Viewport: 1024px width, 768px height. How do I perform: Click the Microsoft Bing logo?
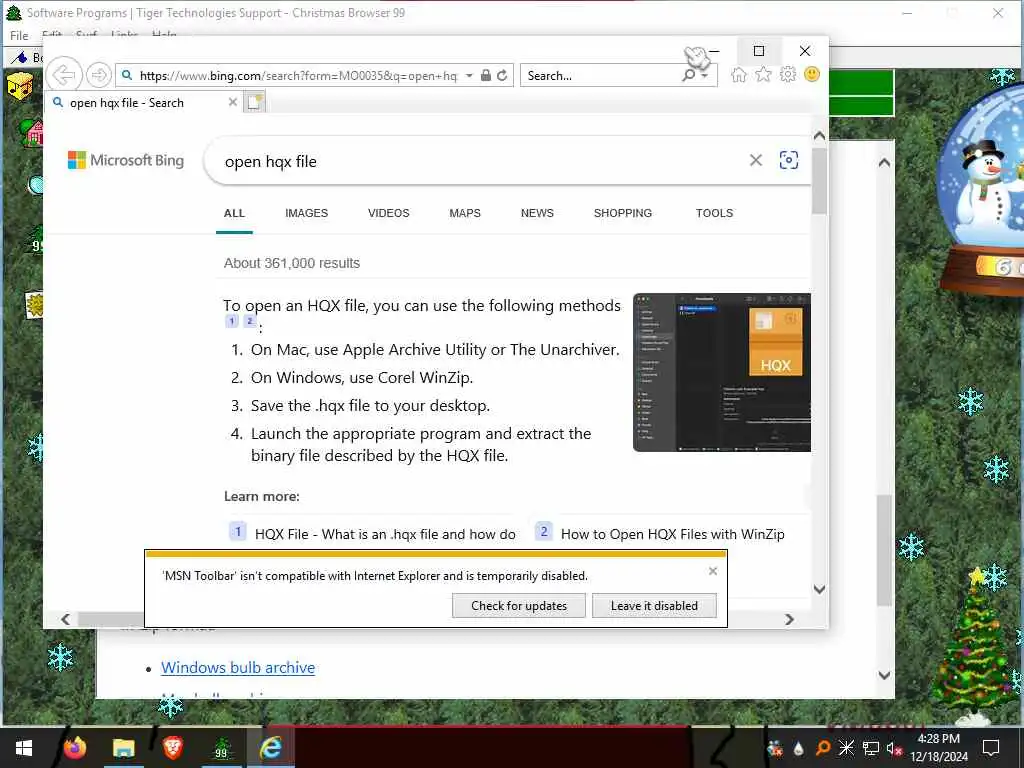[x=126, y=160]
